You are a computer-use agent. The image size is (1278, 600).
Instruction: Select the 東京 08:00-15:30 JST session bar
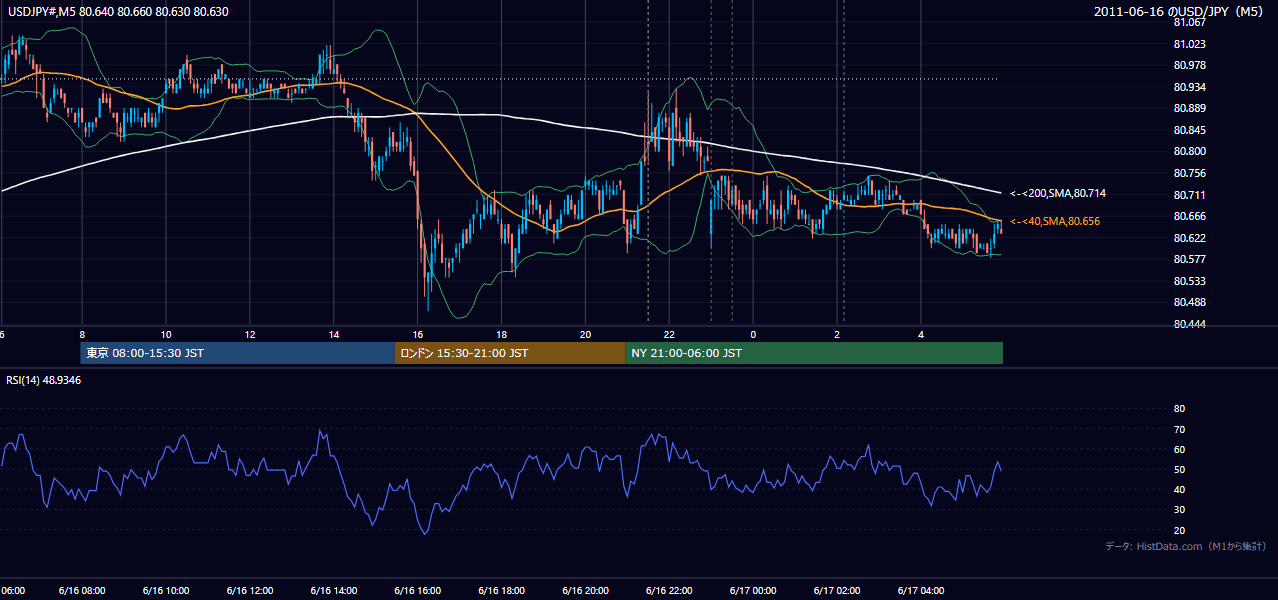(x=238, y=353)
